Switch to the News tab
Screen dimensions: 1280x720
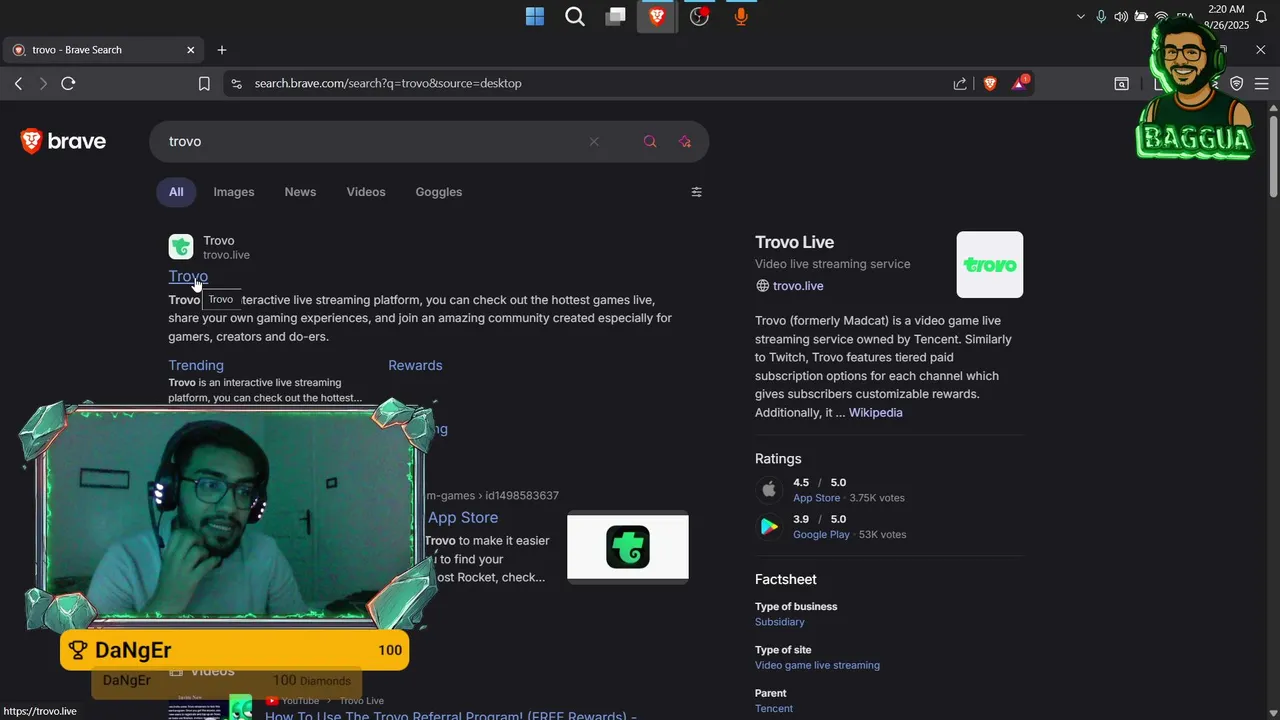[x=300, y=192]
